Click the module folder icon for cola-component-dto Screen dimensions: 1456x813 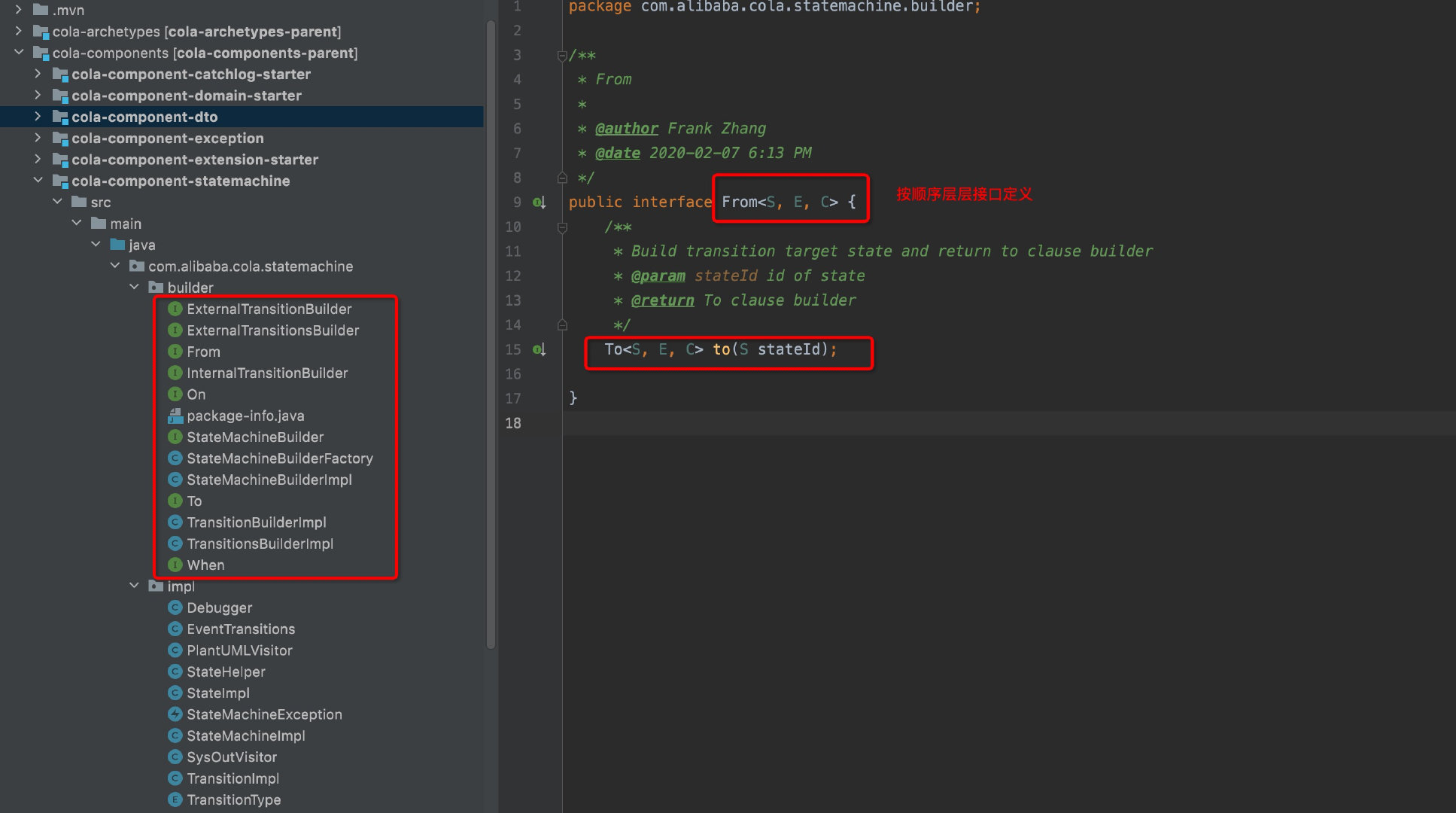coord(60,117)
